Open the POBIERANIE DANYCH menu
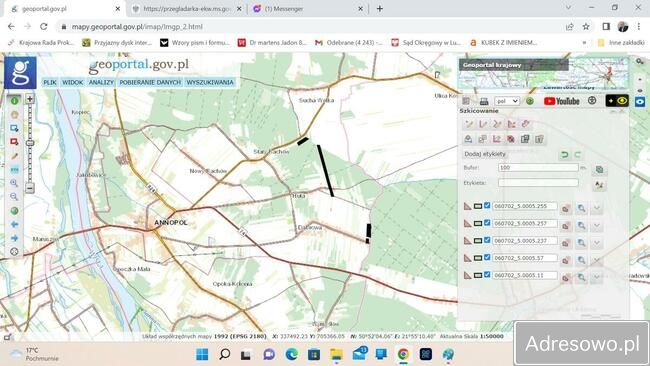Screen dimensions: 650x366 pyautogui.click(x=150, y=82)
